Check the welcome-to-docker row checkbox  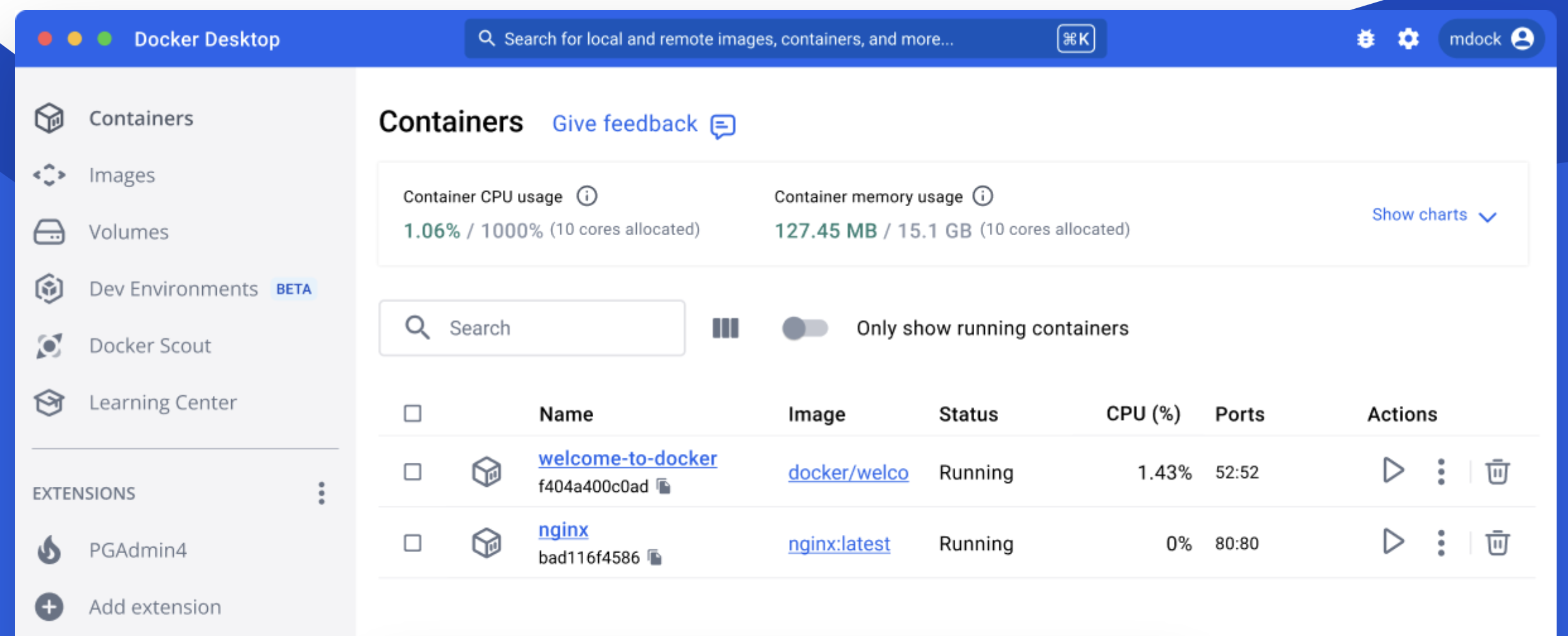pos(413,472)
